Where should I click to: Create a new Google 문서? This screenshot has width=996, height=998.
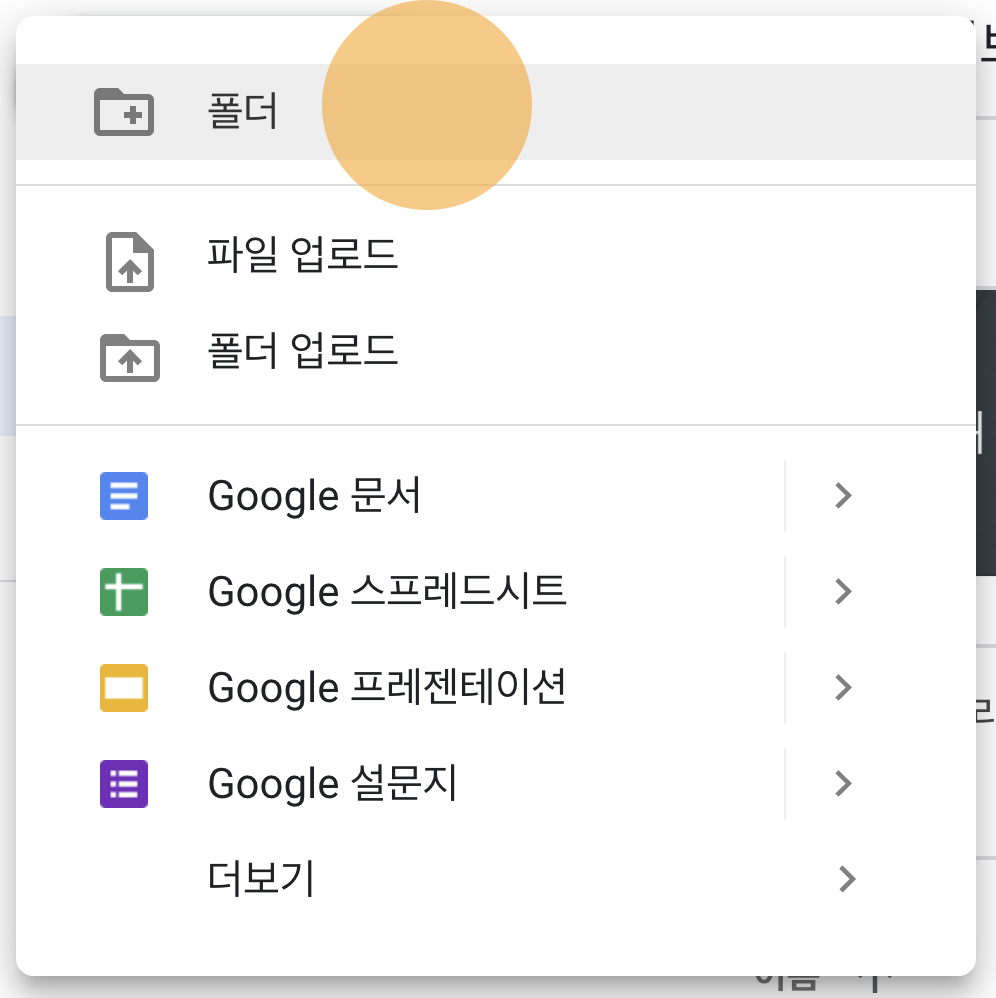400,496
